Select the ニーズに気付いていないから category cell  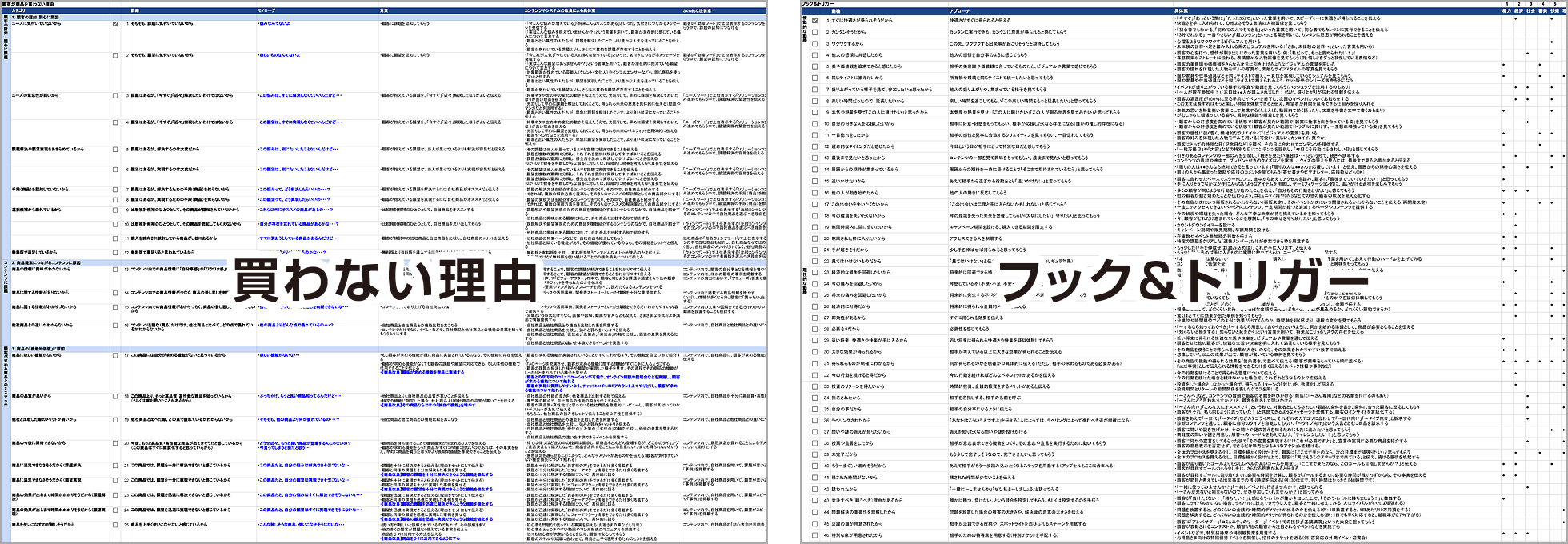[x=36, y=24]
